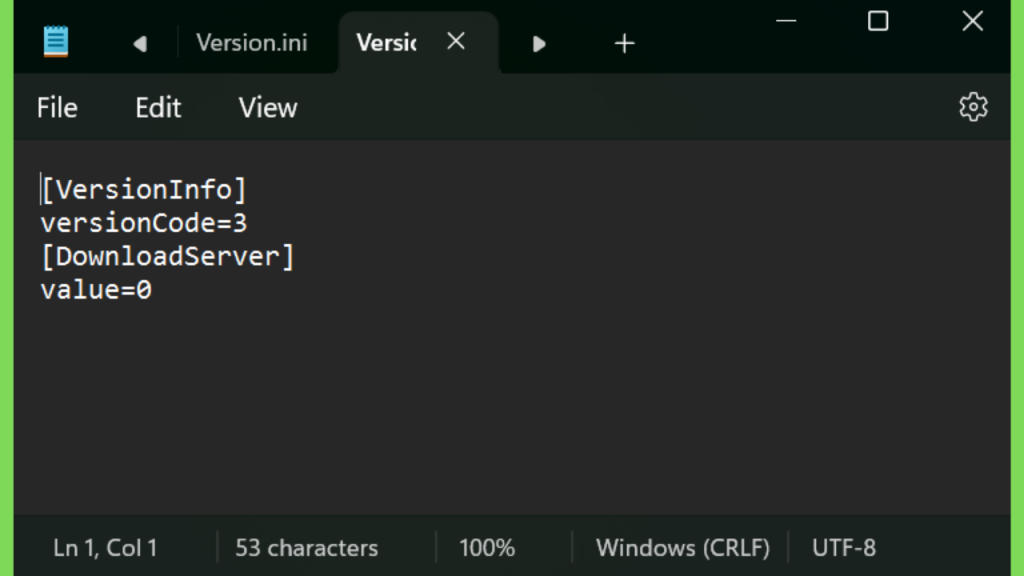The width and height of the screenshot is (1024, 576).
Task: Select the active Versic tab
Action: coord(386,43)
